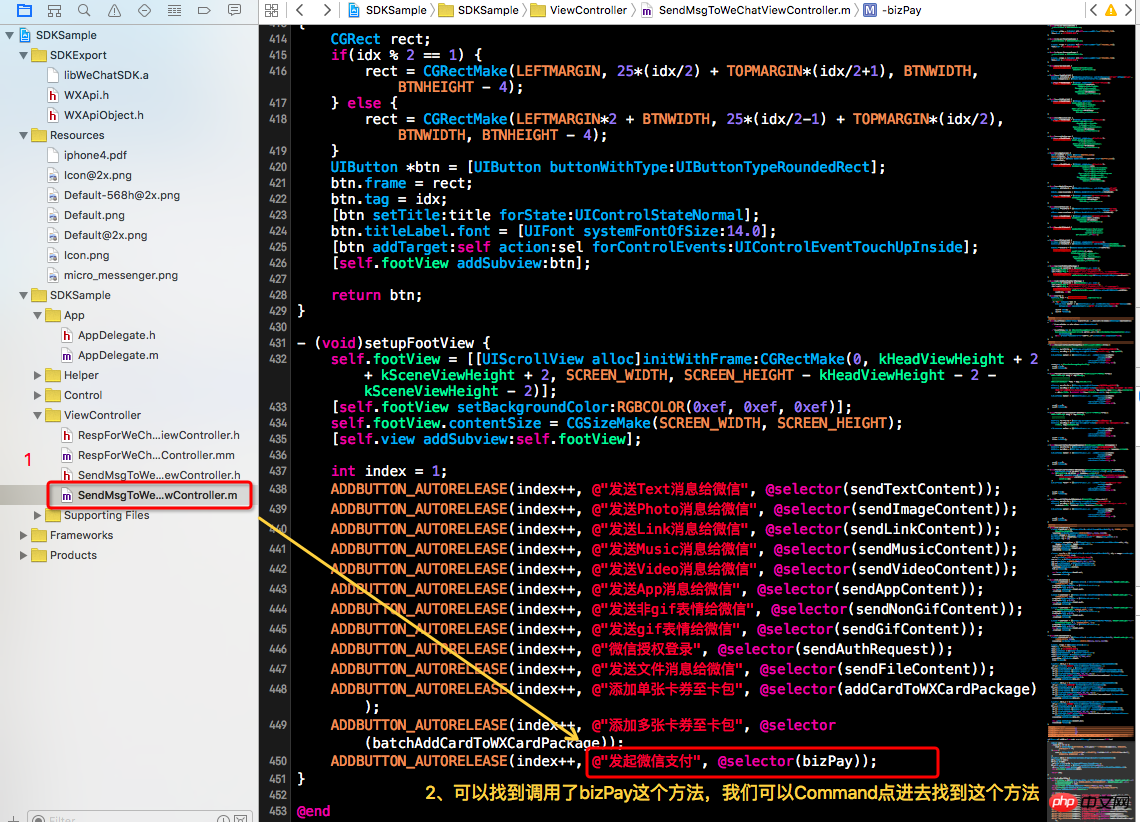
Task: Open the Test navigator tab
Action: coord(144,10)
